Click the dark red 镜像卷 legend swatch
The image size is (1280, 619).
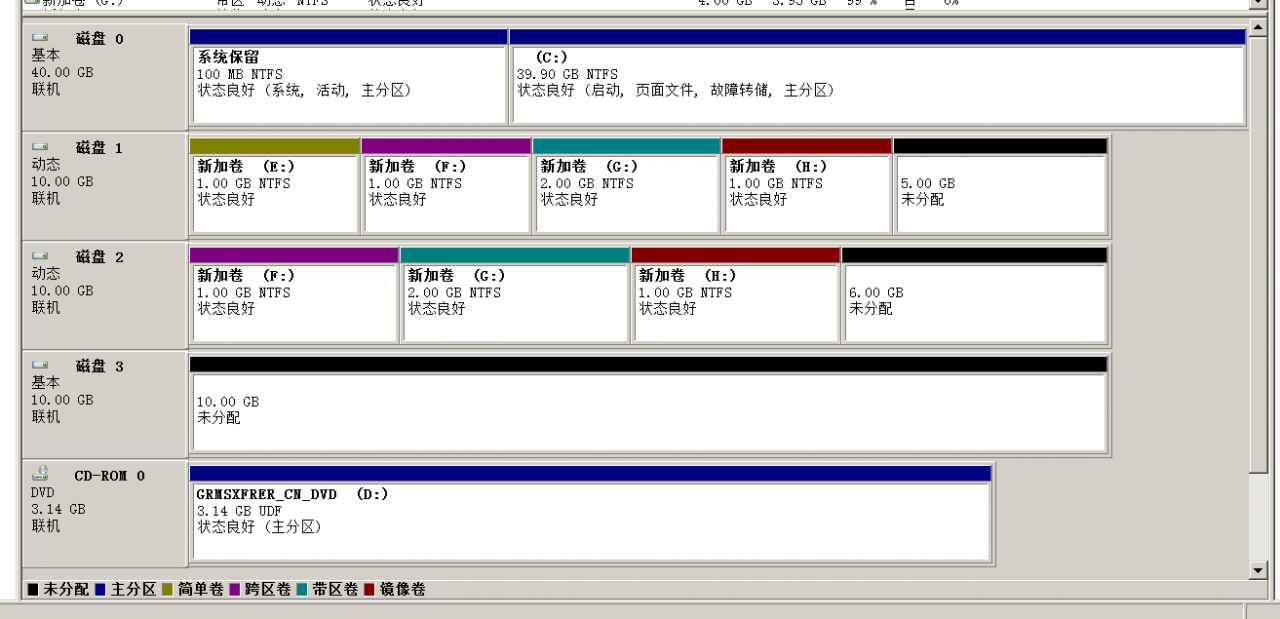tap(369, 590)
